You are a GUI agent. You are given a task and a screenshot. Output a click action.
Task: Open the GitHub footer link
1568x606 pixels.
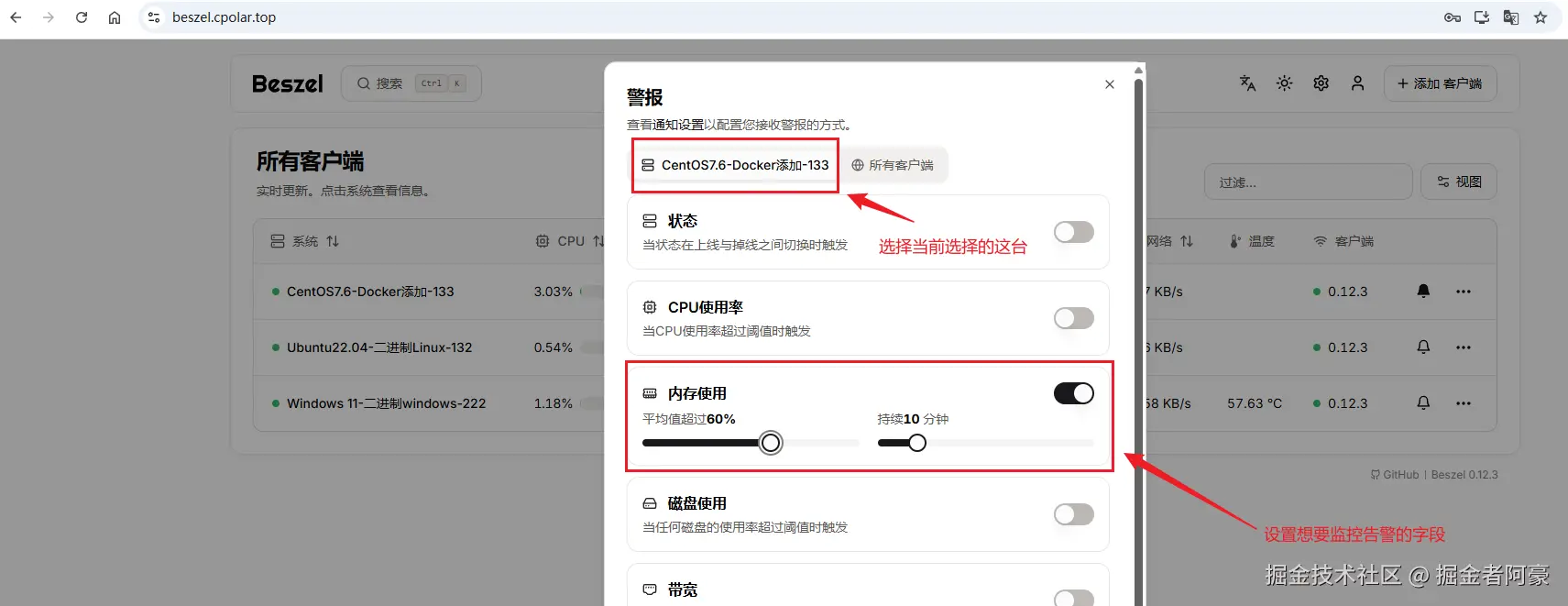tap(1395, 475)
